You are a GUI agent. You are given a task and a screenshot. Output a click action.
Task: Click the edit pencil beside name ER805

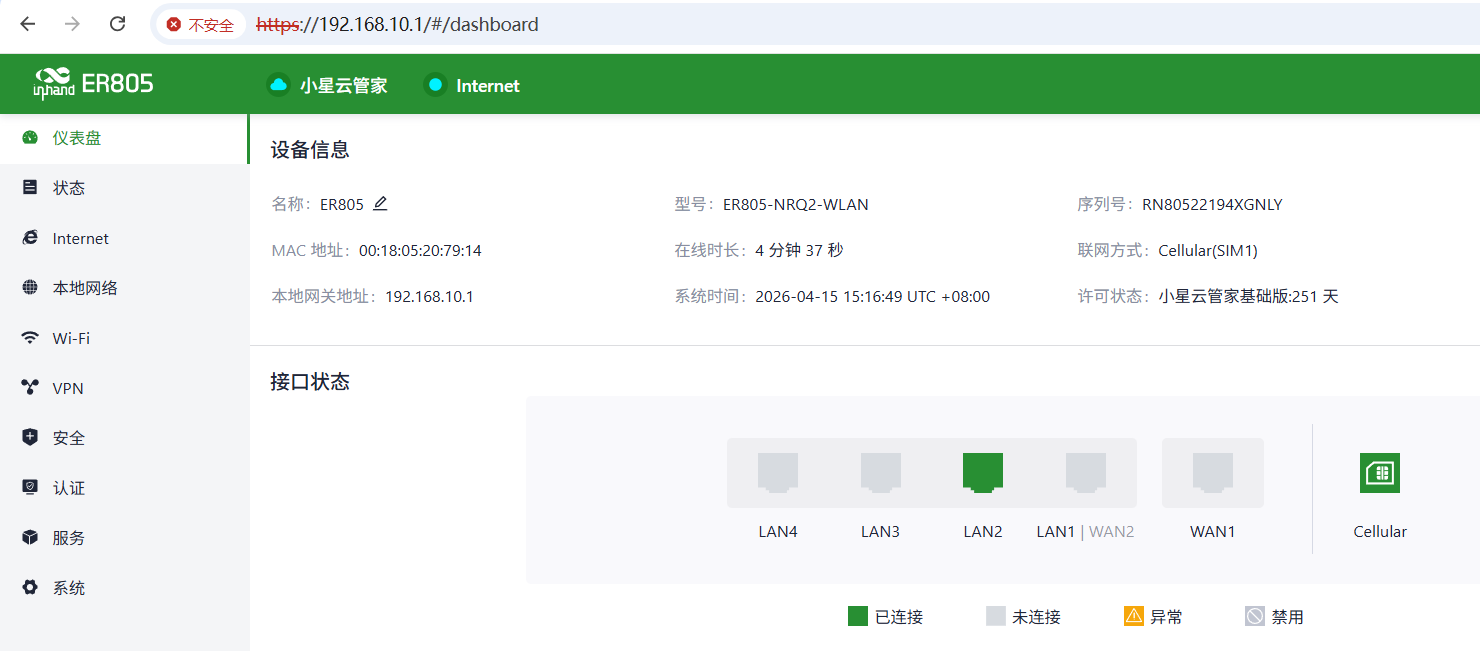pos(380,203)
